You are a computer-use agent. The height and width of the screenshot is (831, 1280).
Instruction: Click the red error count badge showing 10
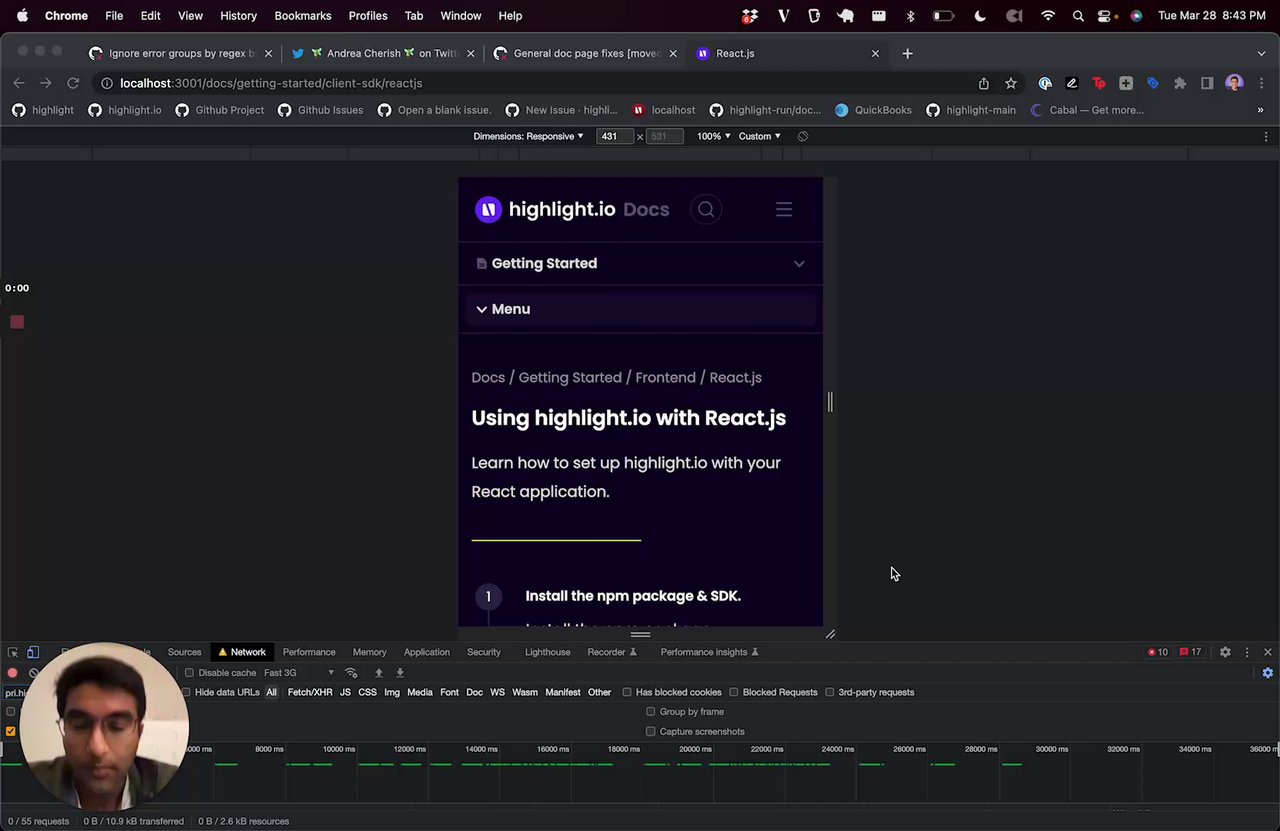click(x=1158, y=652)
